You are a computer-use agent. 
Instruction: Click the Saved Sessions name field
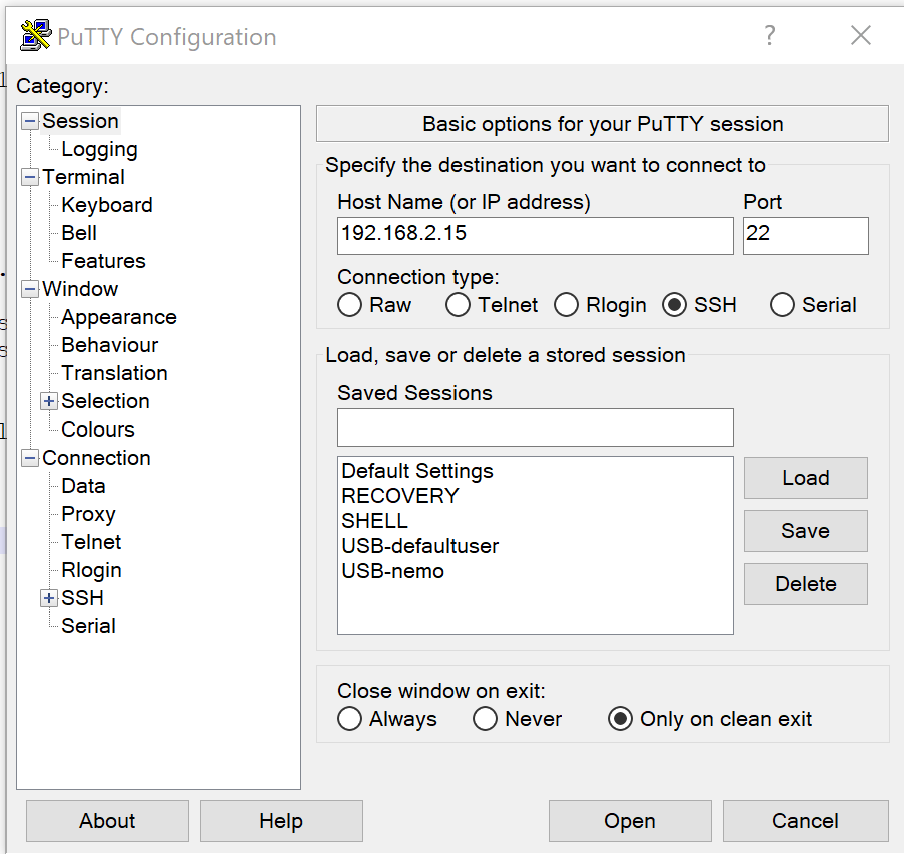[x=535, y=427]
